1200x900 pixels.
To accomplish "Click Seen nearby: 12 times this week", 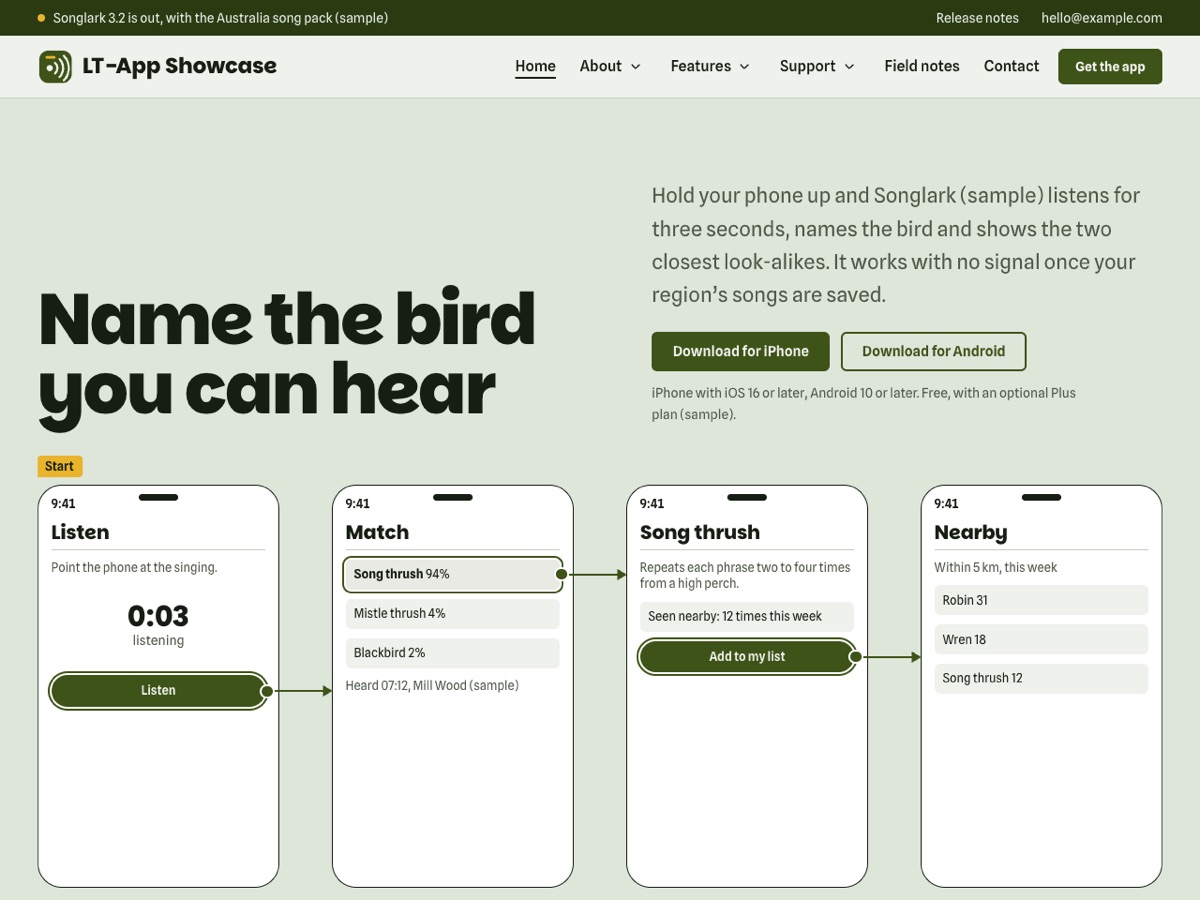I will tap(747, 616).
